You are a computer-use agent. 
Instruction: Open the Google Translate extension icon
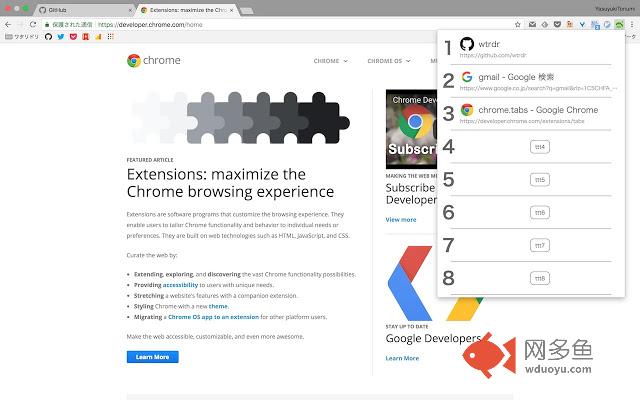[x=595, y=25]
